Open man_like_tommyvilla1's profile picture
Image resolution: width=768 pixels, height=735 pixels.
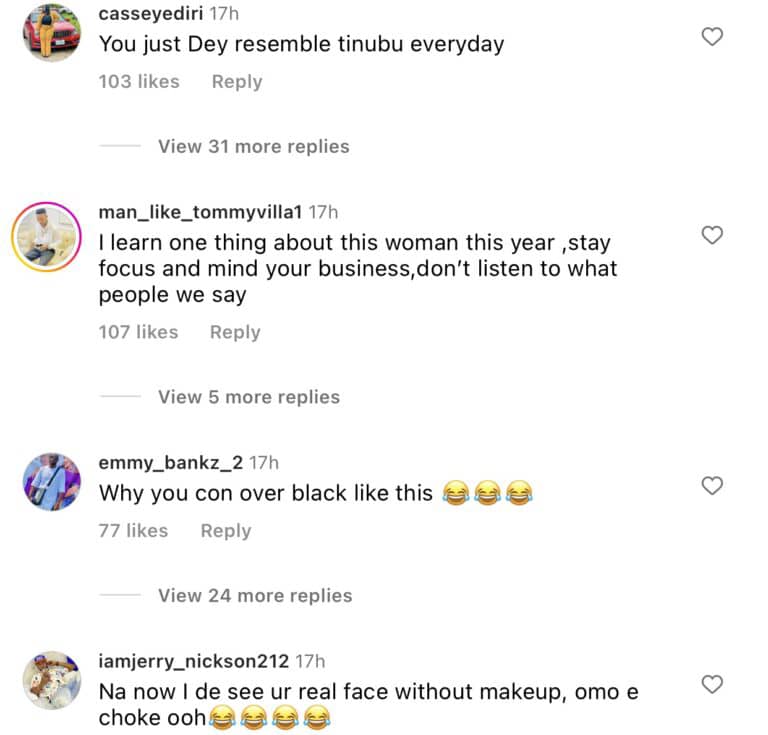click(x=45, y=235)
